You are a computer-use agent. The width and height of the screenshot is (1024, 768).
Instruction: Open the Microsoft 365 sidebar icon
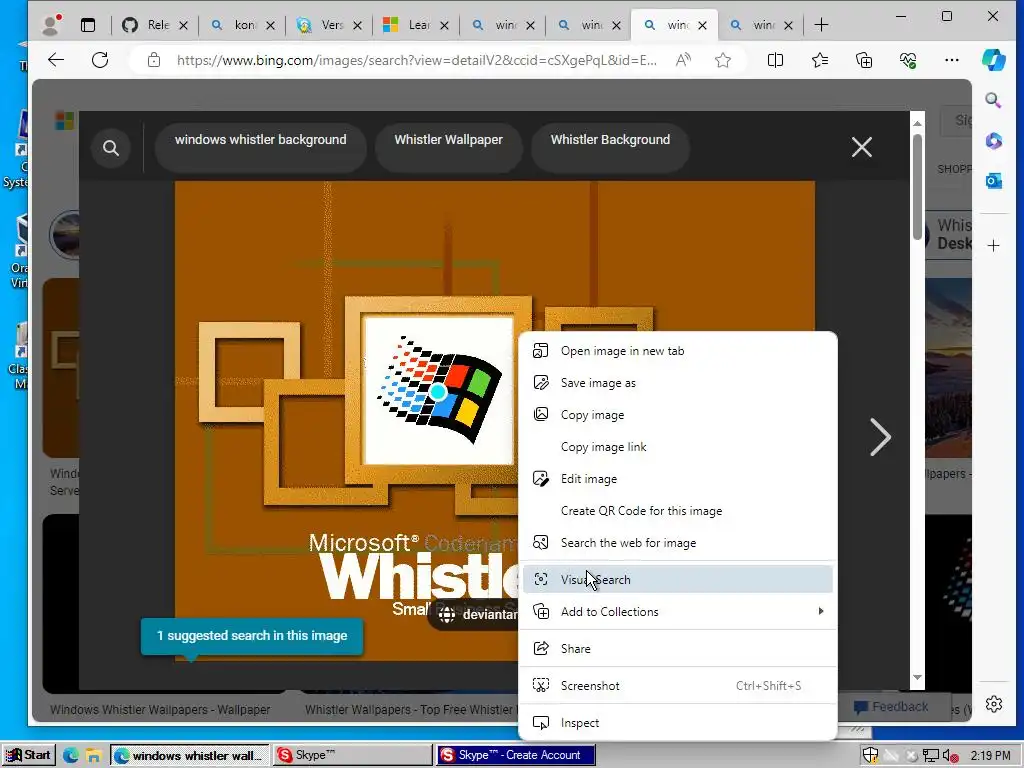pyautogui.click(x=993, y=140)
